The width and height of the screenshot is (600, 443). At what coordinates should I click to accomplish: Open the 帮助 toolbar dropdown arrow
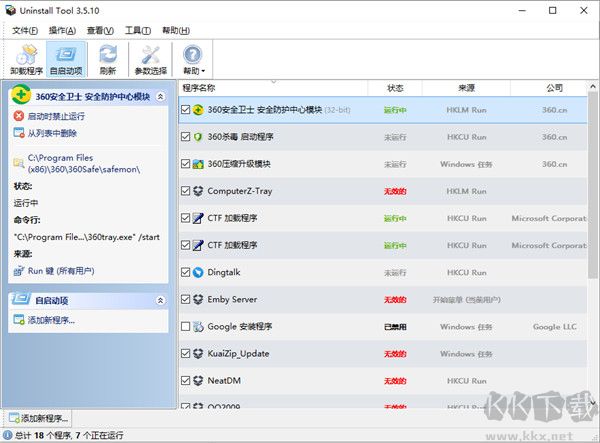tap(203, 71)
